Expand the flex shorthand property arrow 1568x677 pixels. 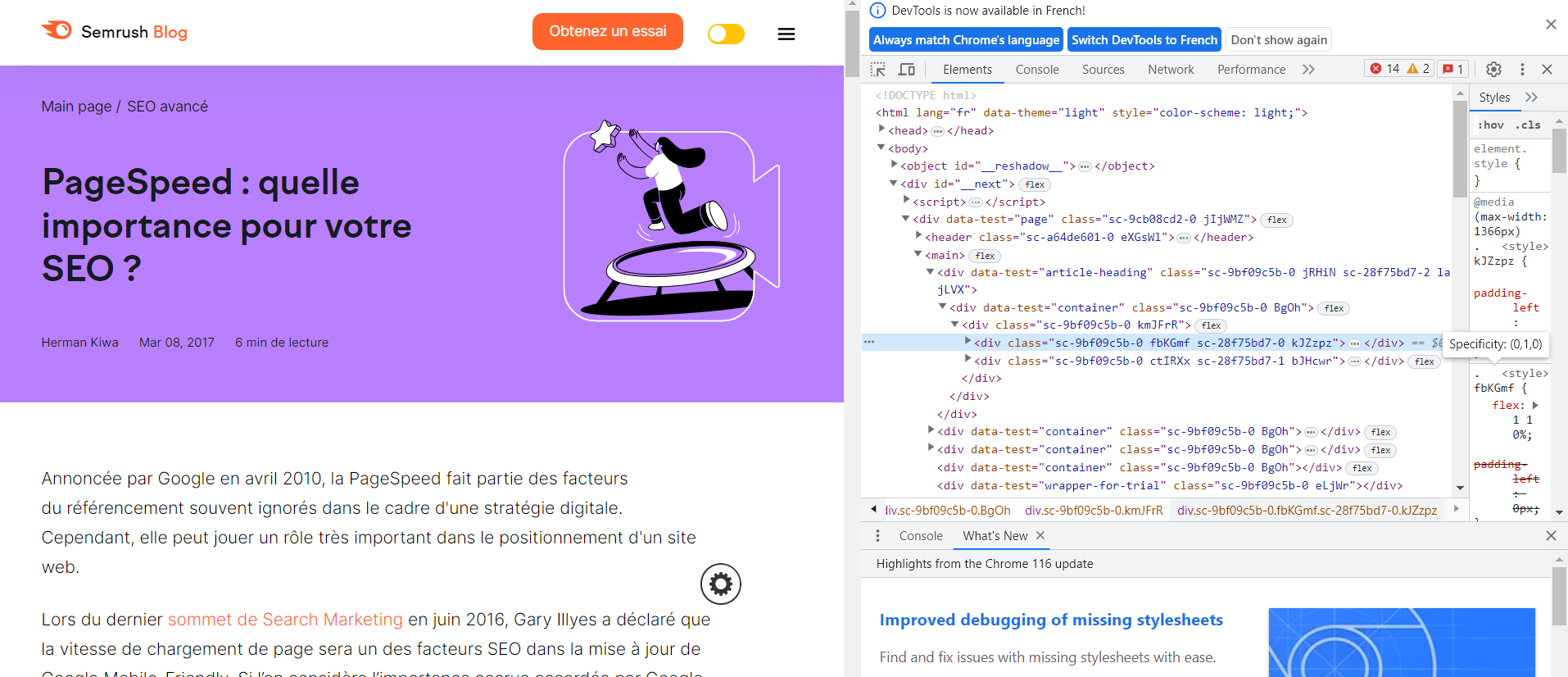(x=1535, y=405)
